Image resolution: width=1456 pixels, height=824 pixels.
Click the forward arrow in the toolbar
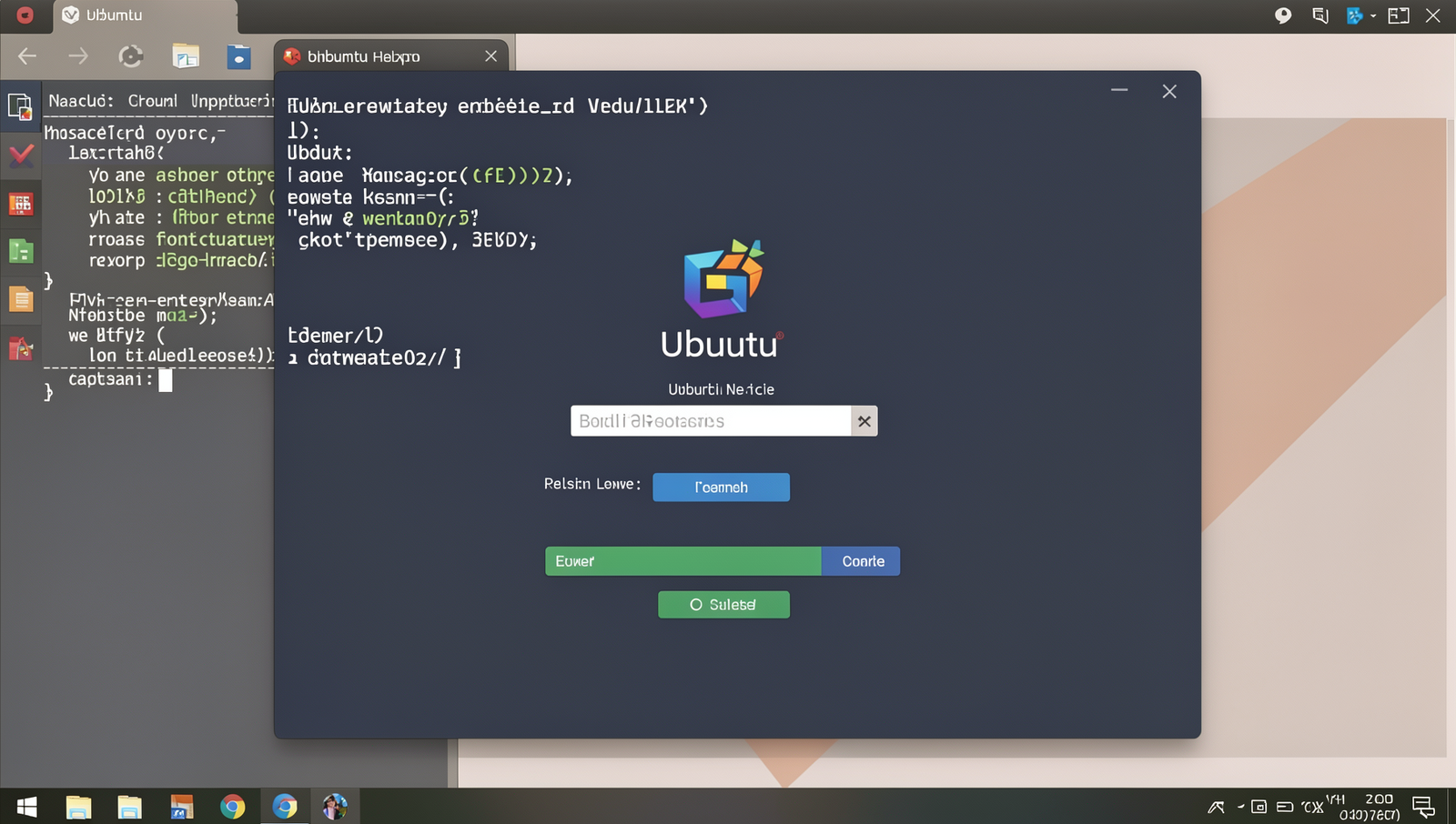click(x=78, y=56)
